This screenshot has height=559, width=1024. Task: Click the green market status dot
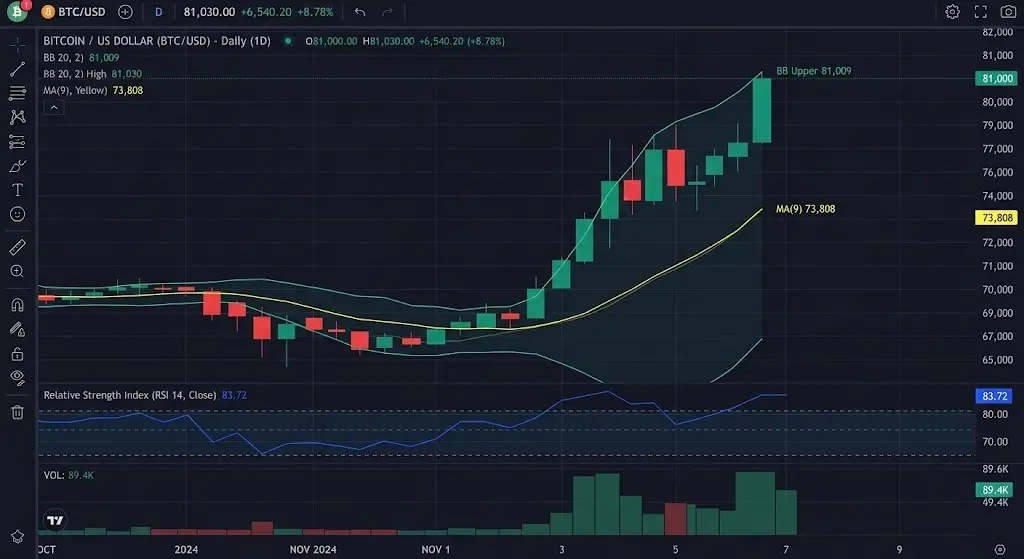[x=287, y=41]
